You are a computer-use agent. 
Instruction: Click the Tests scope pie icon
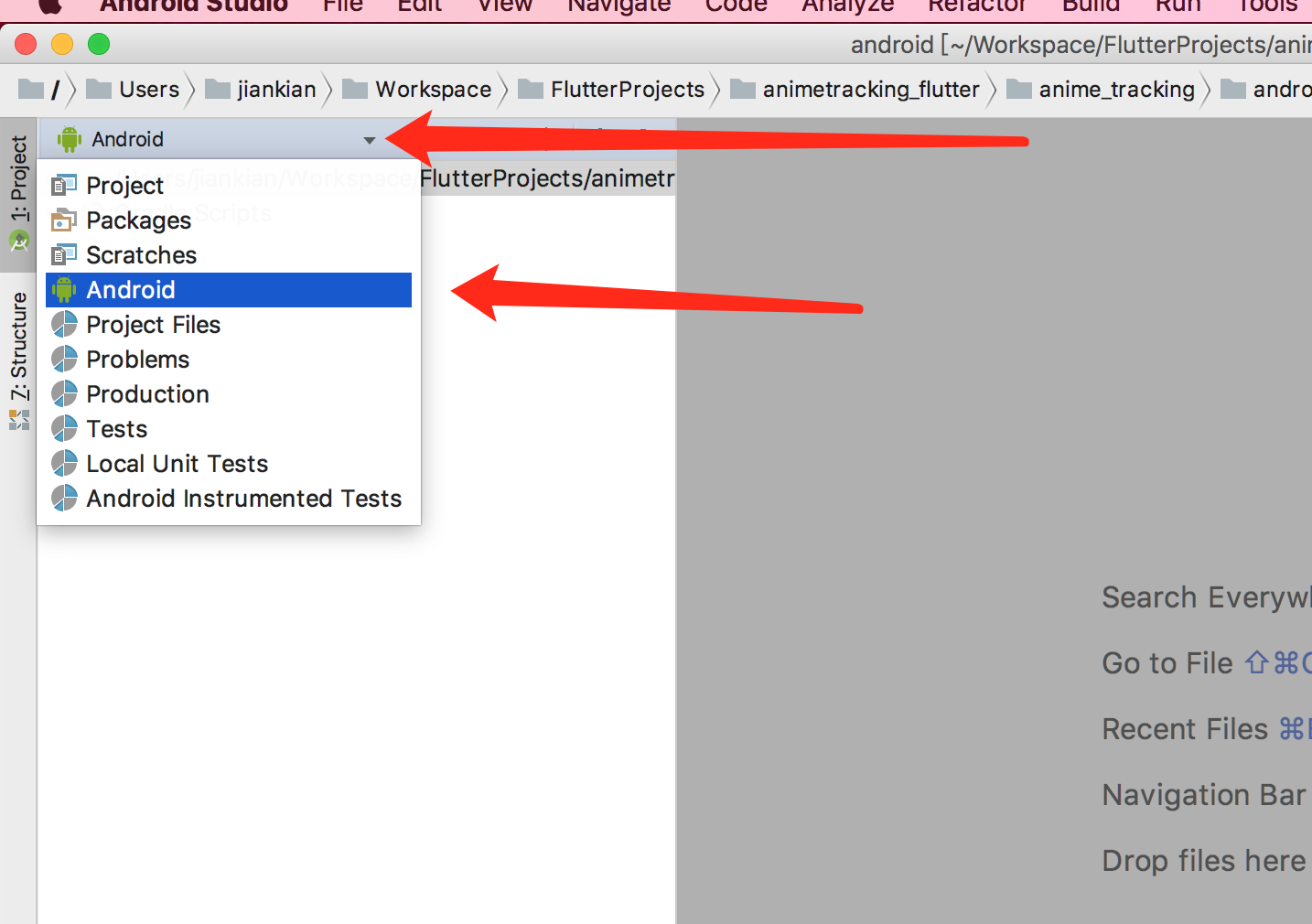[64, 428]
